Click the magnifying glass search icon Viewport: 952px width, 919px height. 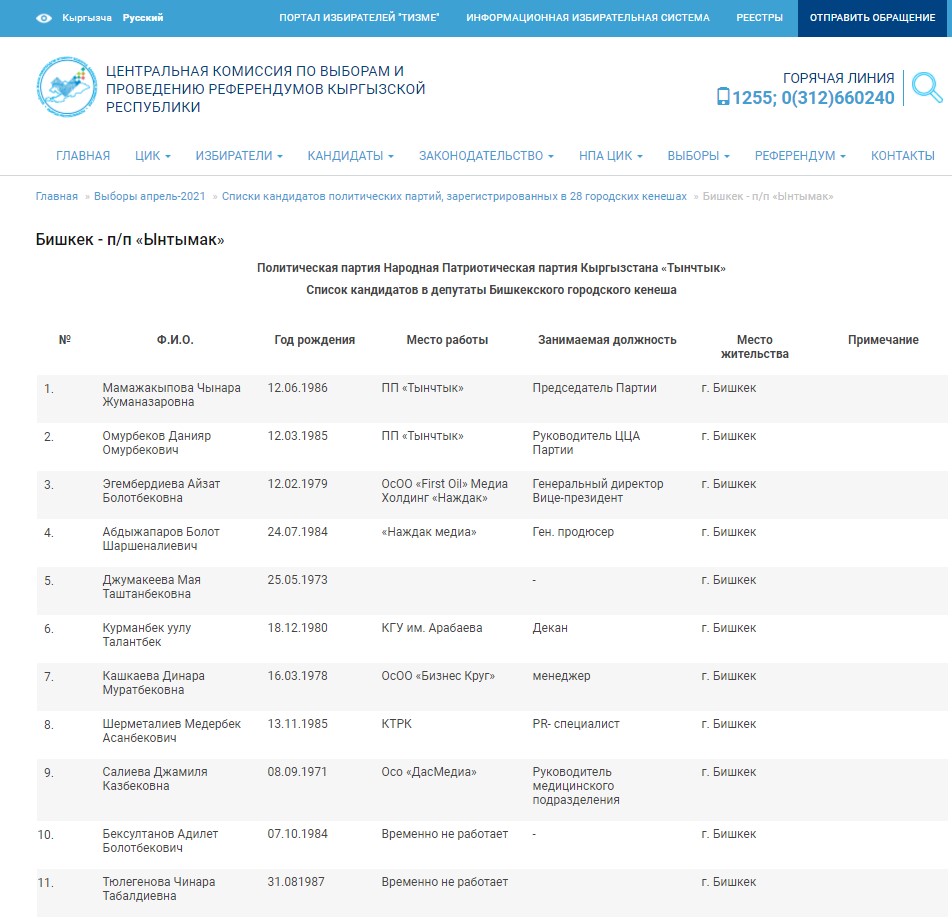tap(927, 88)
